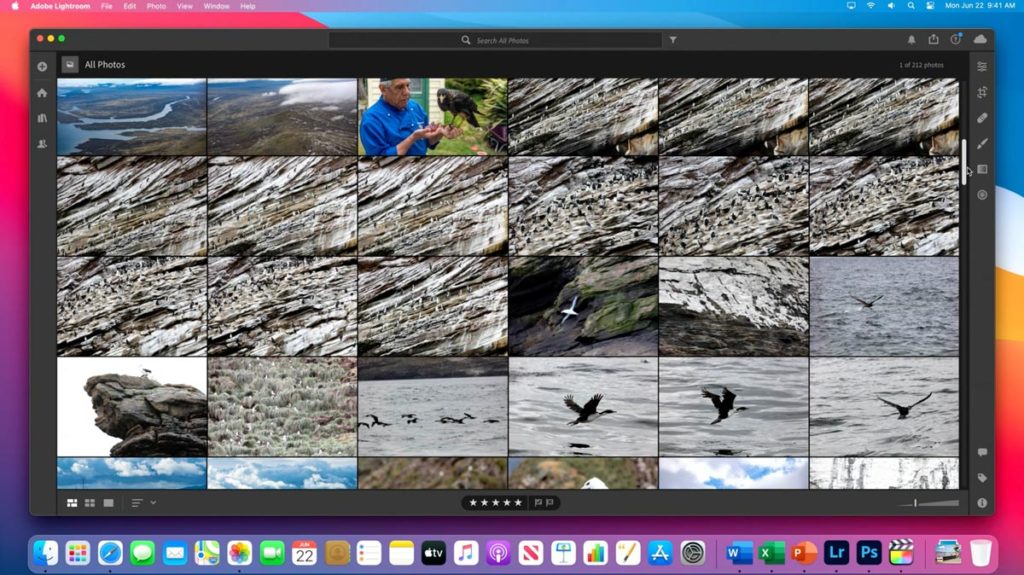Select the rock outcrop on white sky photo
The image size is (1024, 575).
(132, 406)
